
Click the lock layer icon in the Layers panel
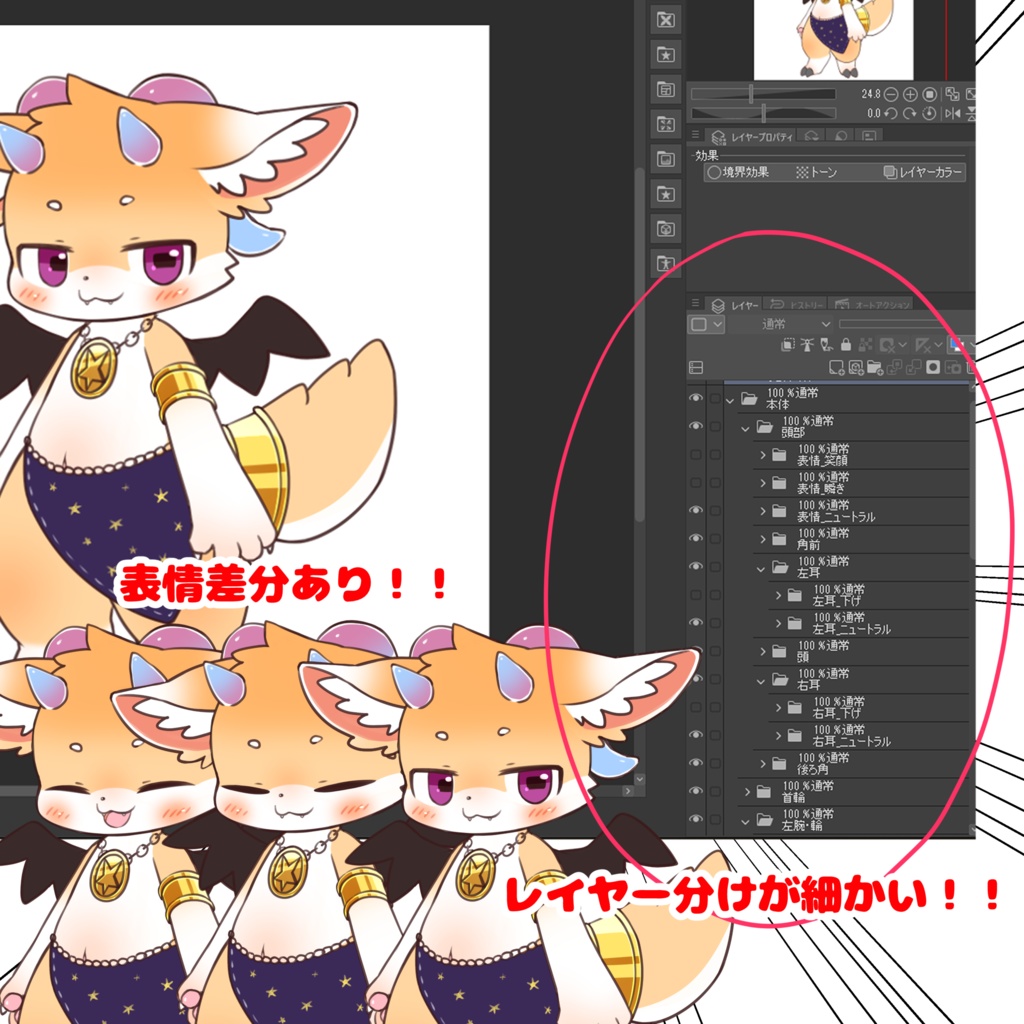(x=846, y=345)
